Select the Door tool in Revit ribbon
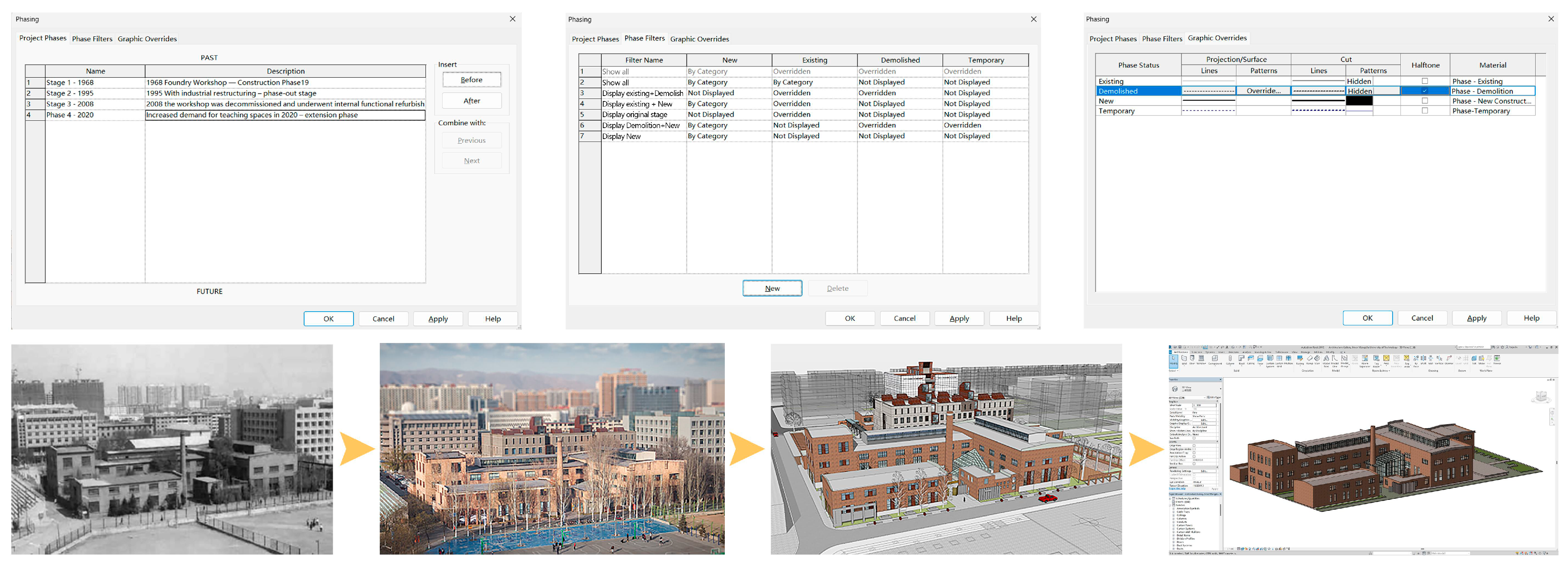 [x=1193, y=359]
